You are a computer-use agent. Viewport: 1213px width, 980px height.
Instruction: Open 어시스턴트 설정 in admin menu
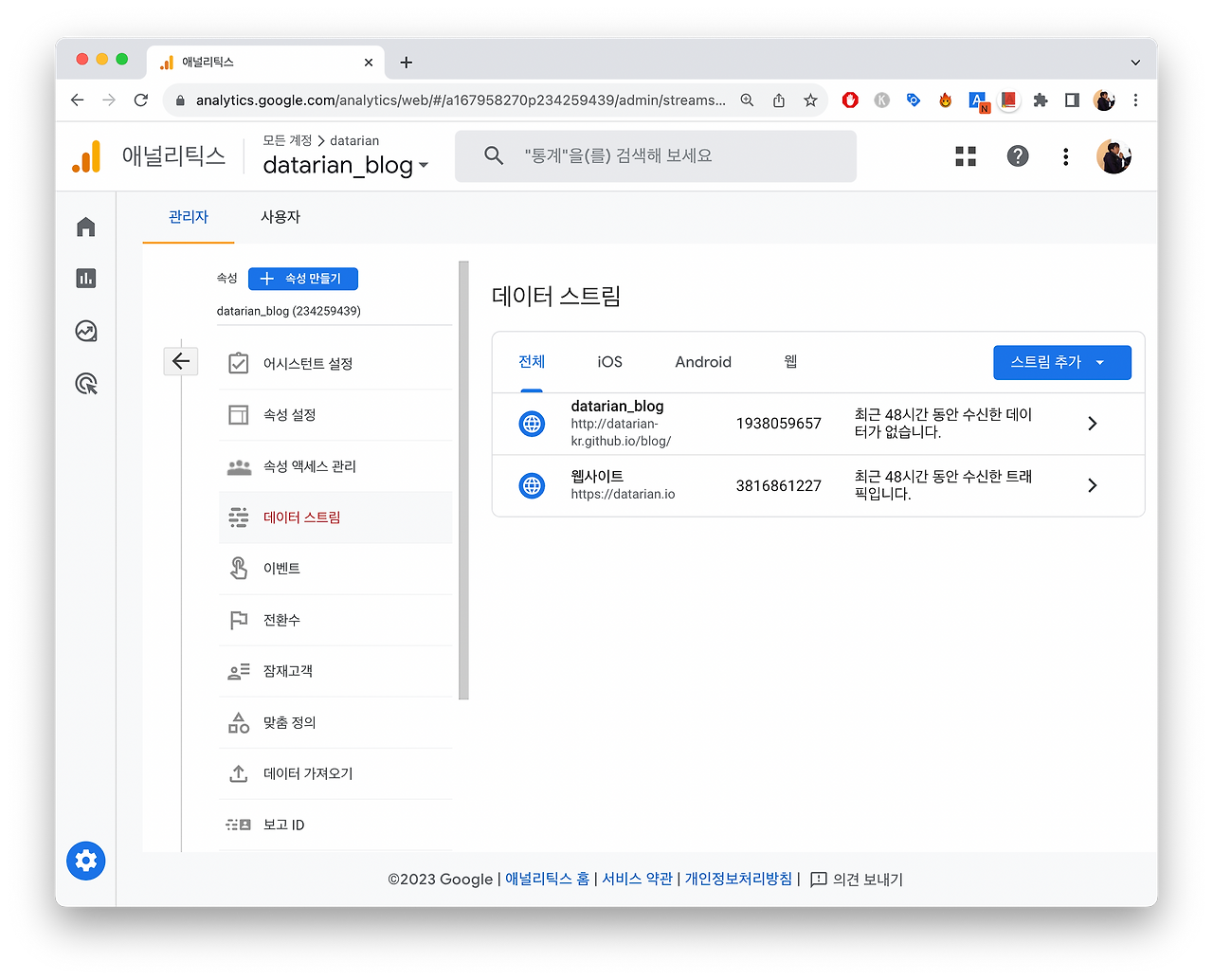pos(335,364)
